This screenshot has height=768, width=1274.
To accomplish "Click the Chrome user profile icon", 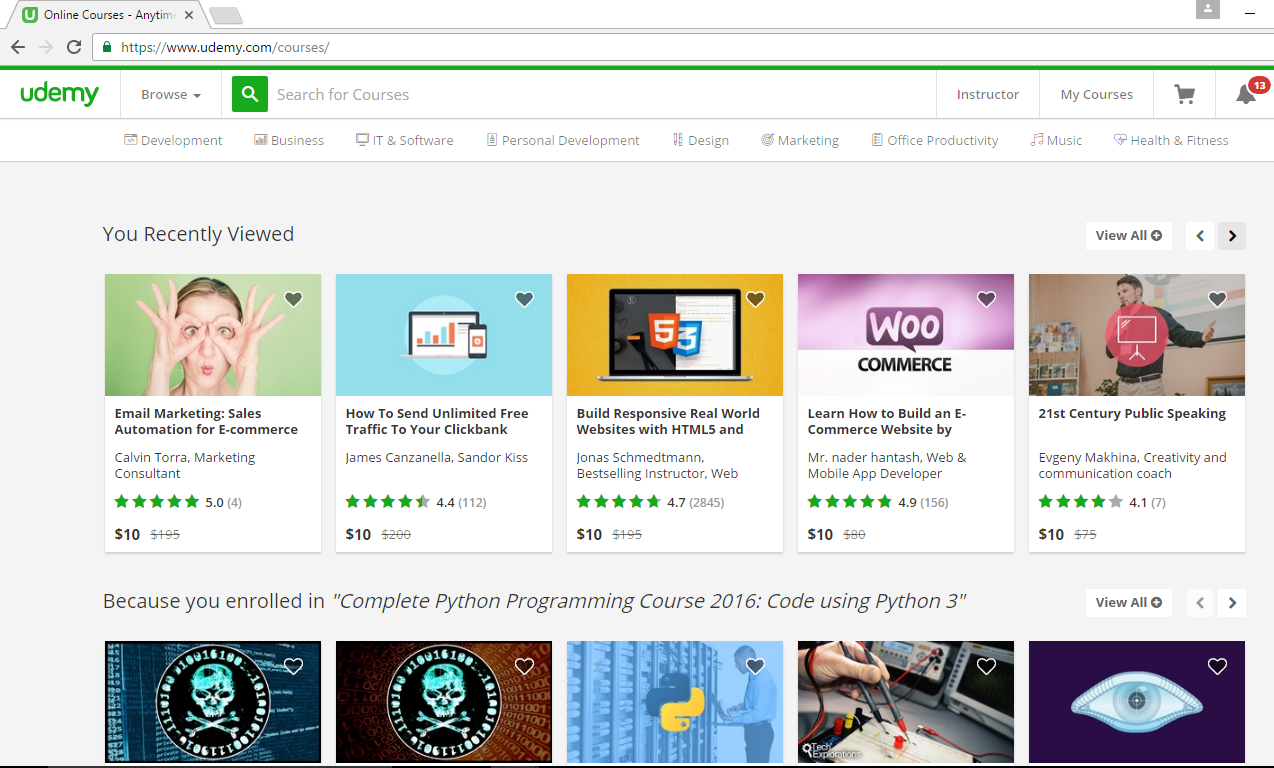I will (x=1208, y=9).
